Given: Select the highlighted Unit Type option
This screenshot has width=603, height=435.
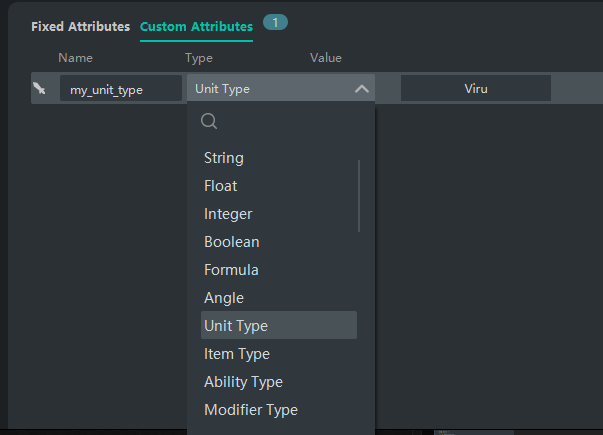Looking at the screenshot, I should [x=236, y=326].
